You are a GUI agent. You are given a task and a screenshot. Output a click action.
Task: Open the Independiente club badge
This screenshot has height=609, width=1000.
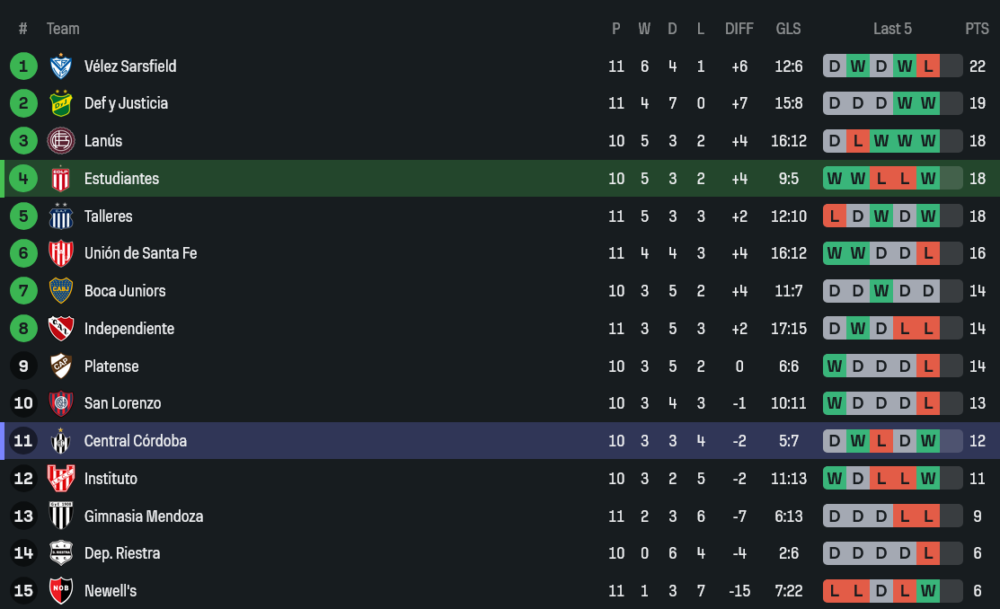[61, 329]
